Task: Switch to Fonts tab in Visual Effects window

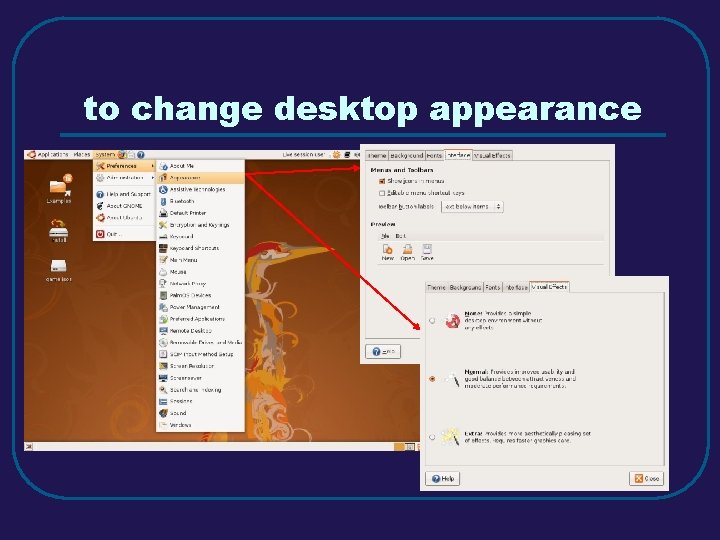Action: point(493,287)
